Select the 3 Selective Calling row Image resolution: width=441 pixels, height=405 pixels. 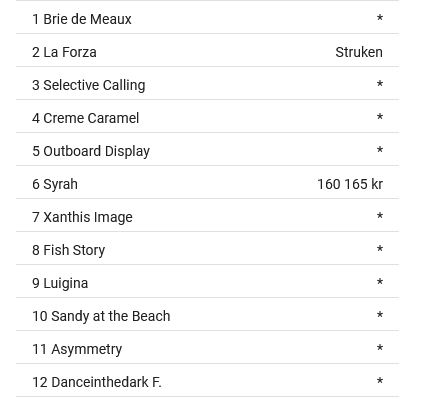[207, 83]
